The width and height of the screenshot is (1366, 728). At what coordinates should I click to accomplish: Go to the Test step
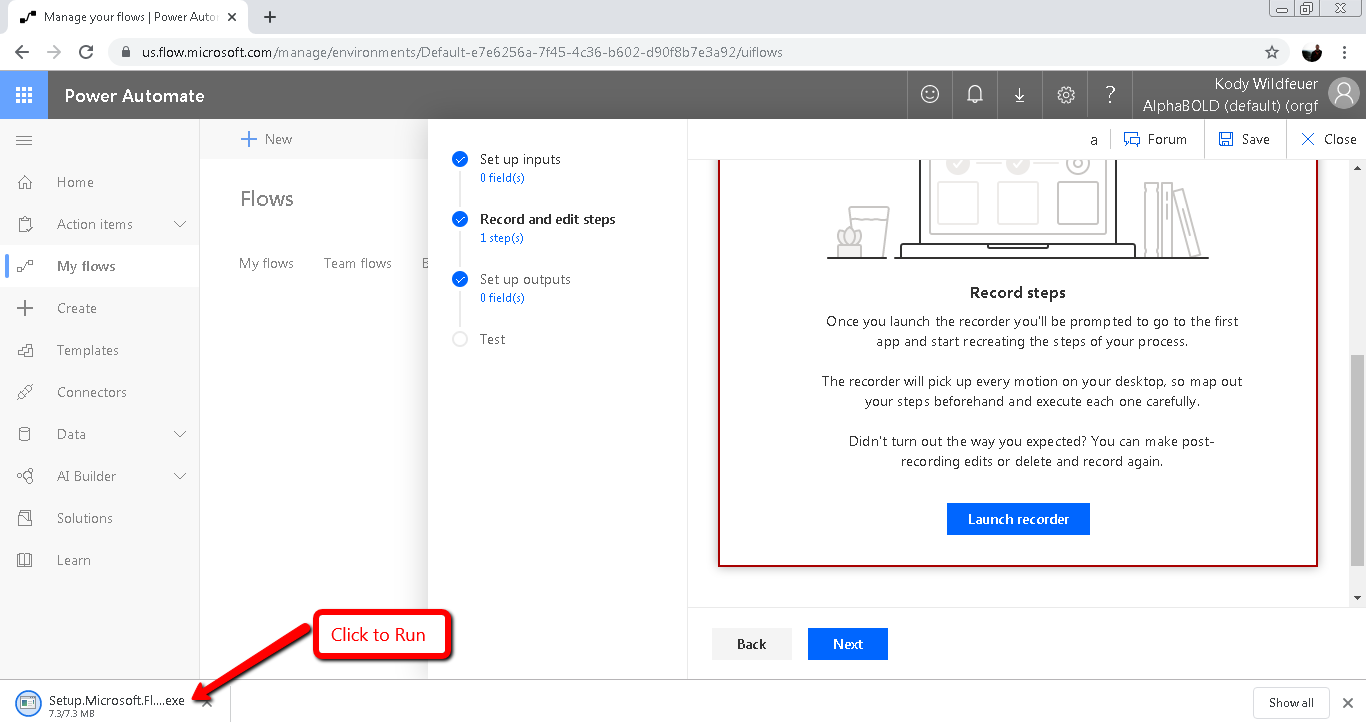coord(492,339)
